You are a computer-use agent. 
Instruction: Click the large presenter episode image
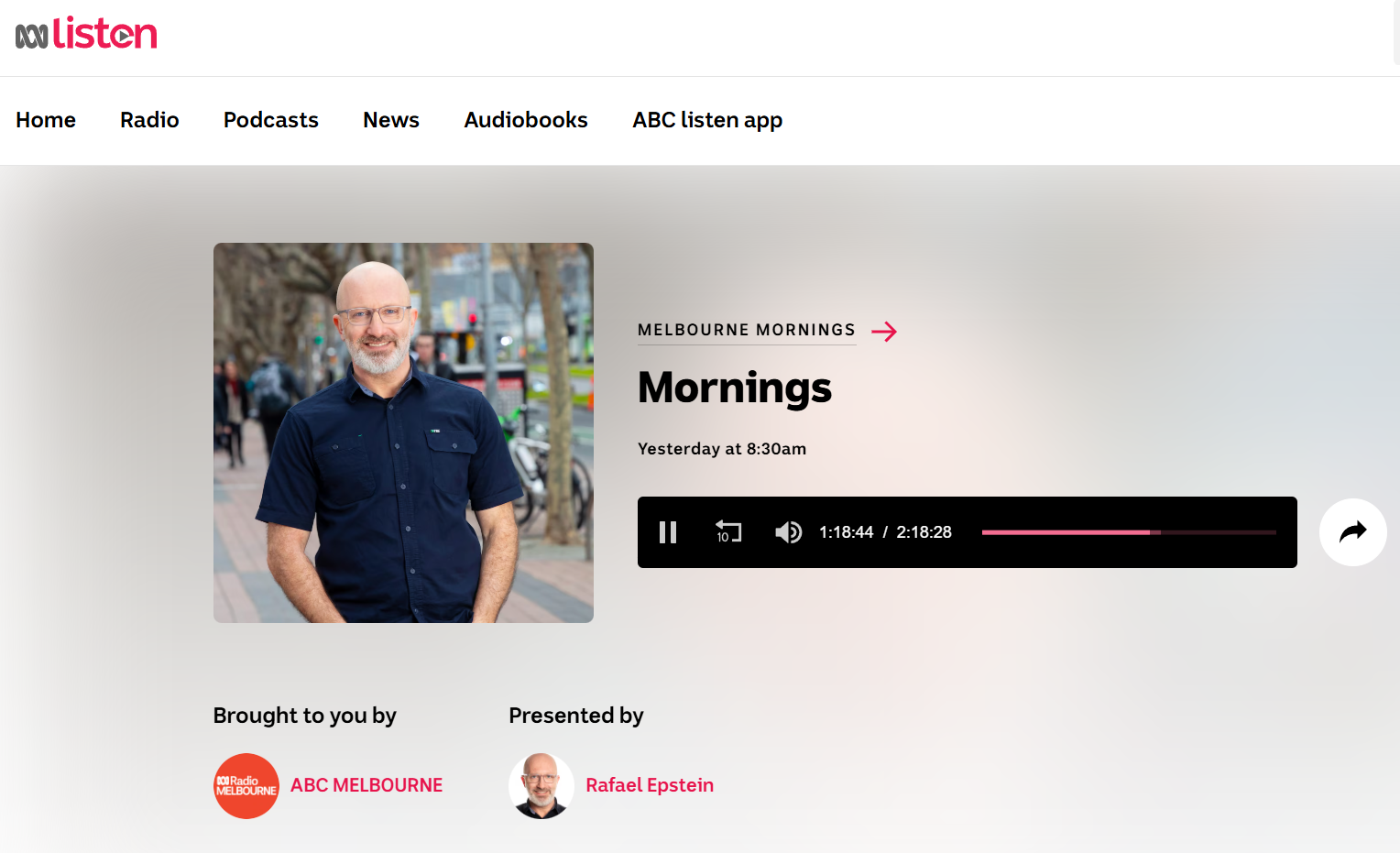(x=403, y=432)
